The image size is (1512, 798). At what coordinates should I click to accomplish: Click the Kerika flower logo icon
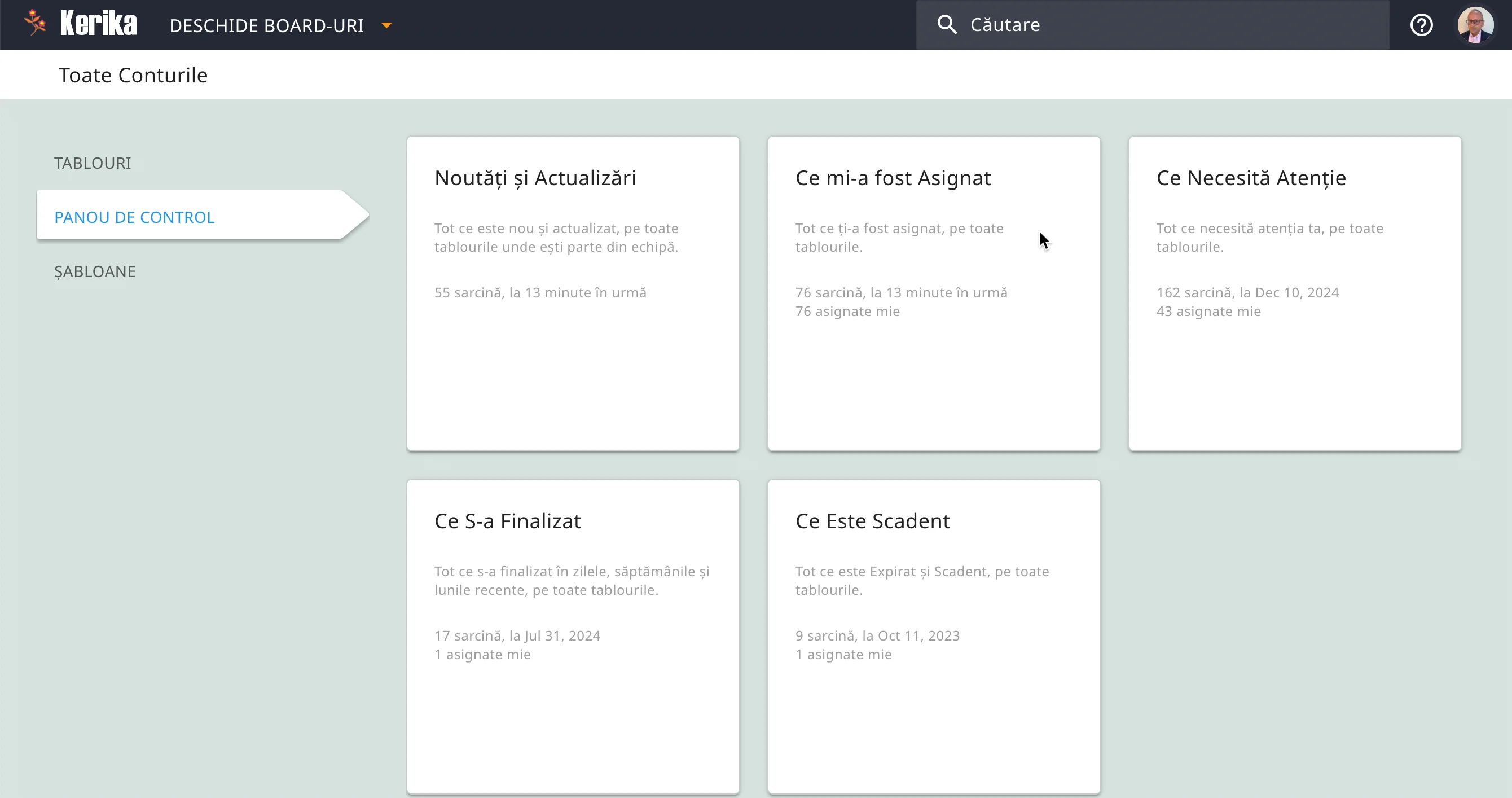click(35, 24)
